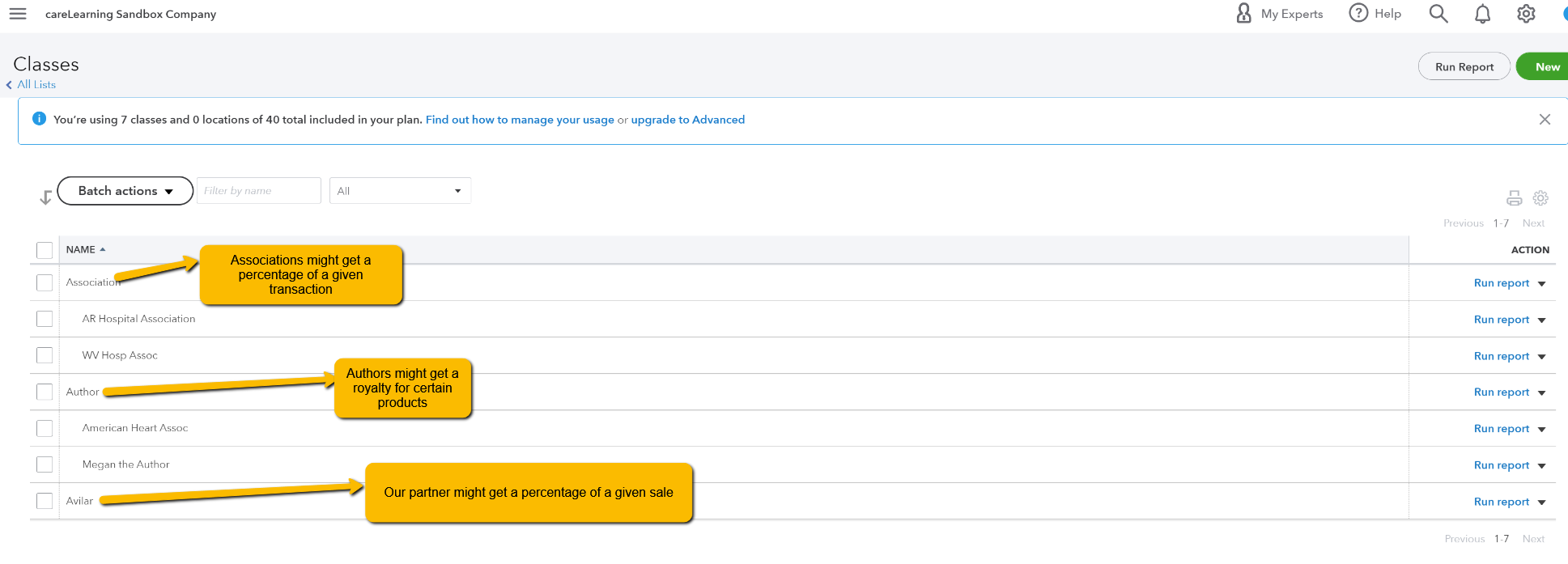Viewport: 1568px width, 564px height.
Task: Tick the checkbox for WV Hosp Assoc
Action: pyautogui.click(x=45, y=355)
